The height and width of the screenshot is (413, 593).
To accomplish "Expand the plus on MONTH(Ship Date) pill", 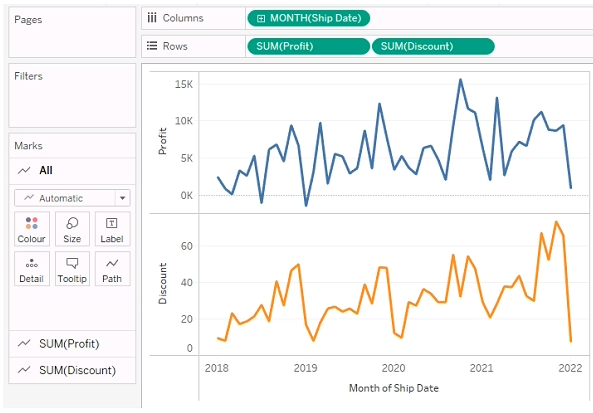I will pos(261,19).
